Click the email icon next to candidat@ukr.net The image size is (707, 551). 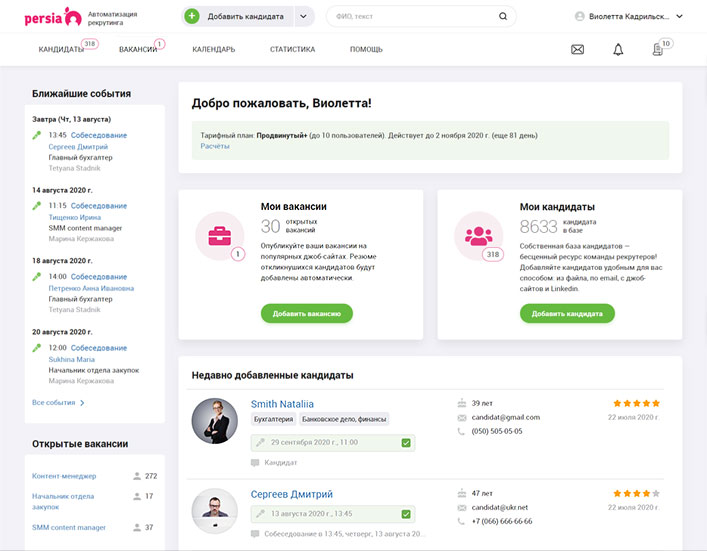(x=462, y=508)
